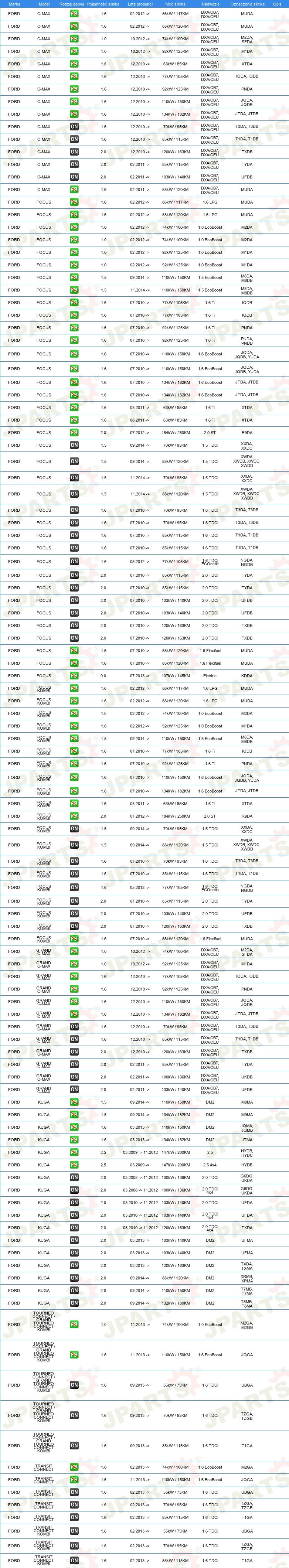
Task: Click diesel ON icon in KUGA T7MB, T7MA row
Action: point(74,1291)
